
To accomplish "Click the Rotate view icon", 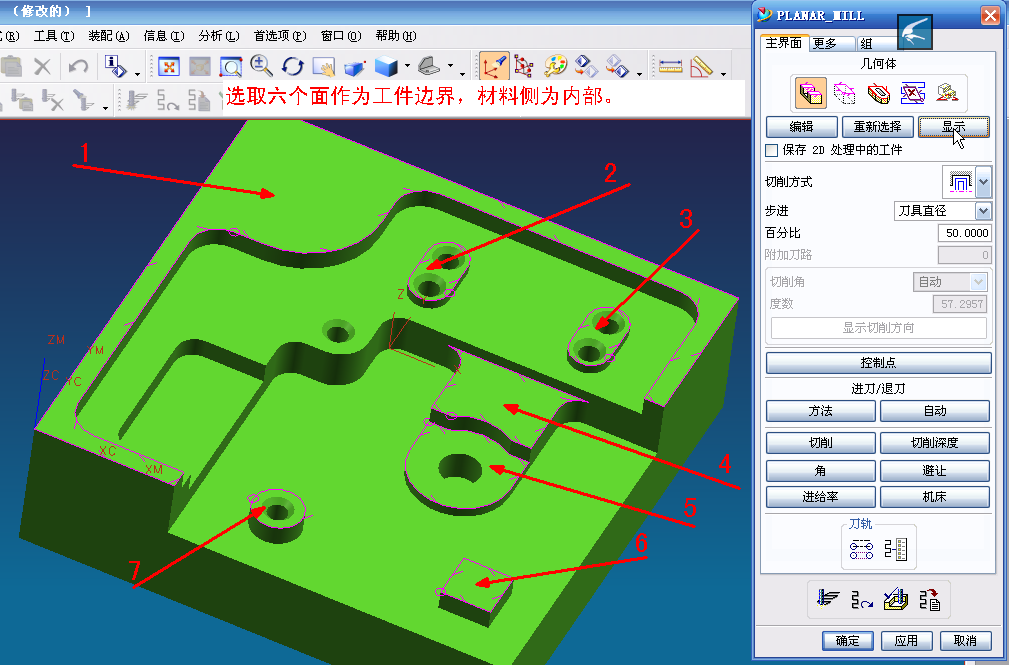I will click(x=293, y=66).
